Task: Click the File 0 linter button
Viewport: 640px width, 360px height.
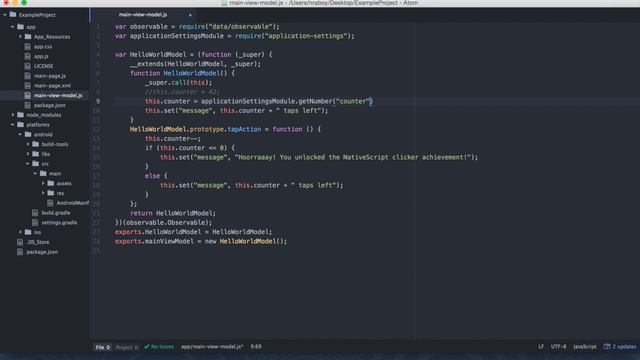Action: [102, 347]
